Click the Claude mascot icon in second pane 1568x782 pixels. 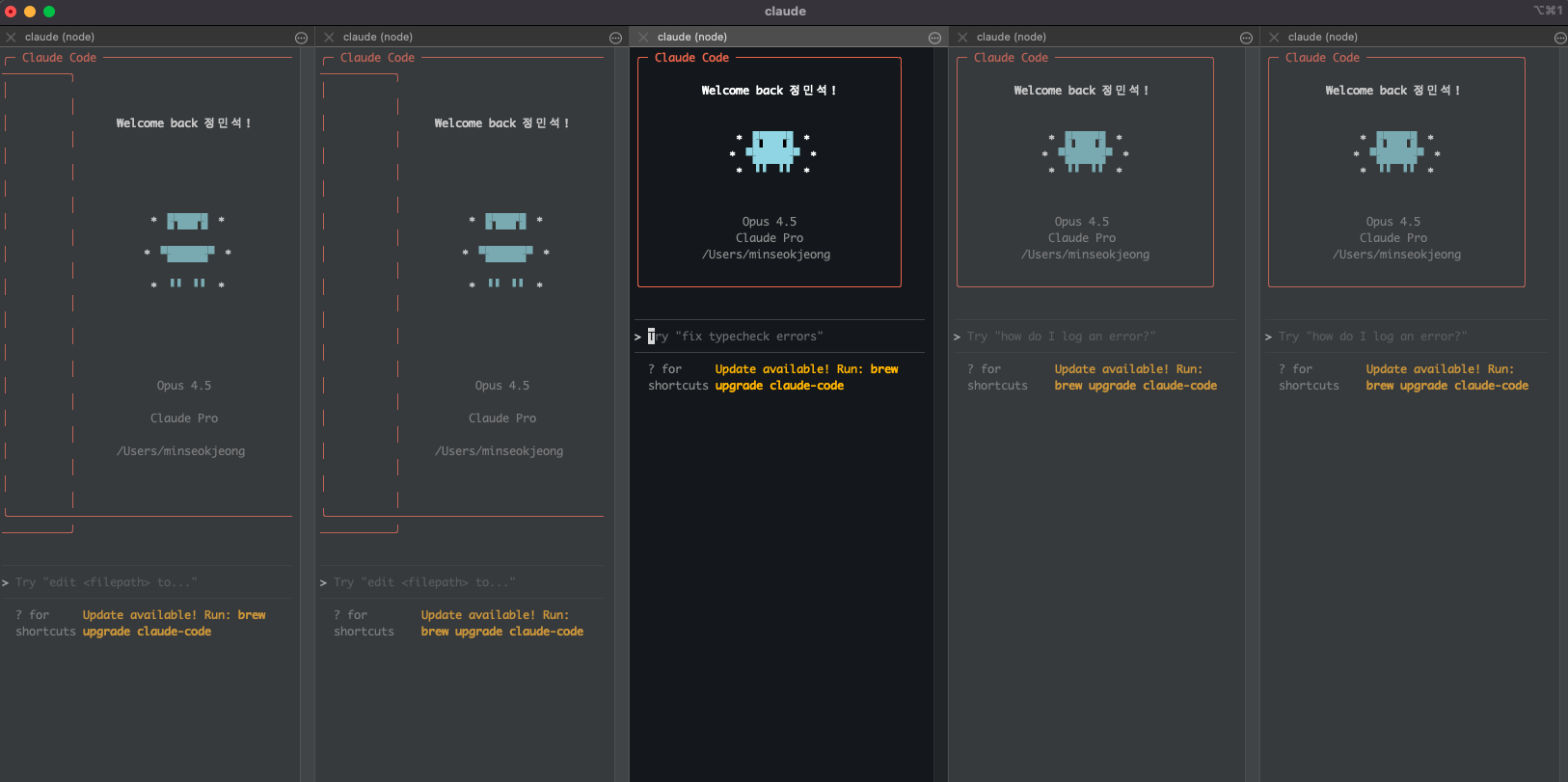(x=505, y=251)
